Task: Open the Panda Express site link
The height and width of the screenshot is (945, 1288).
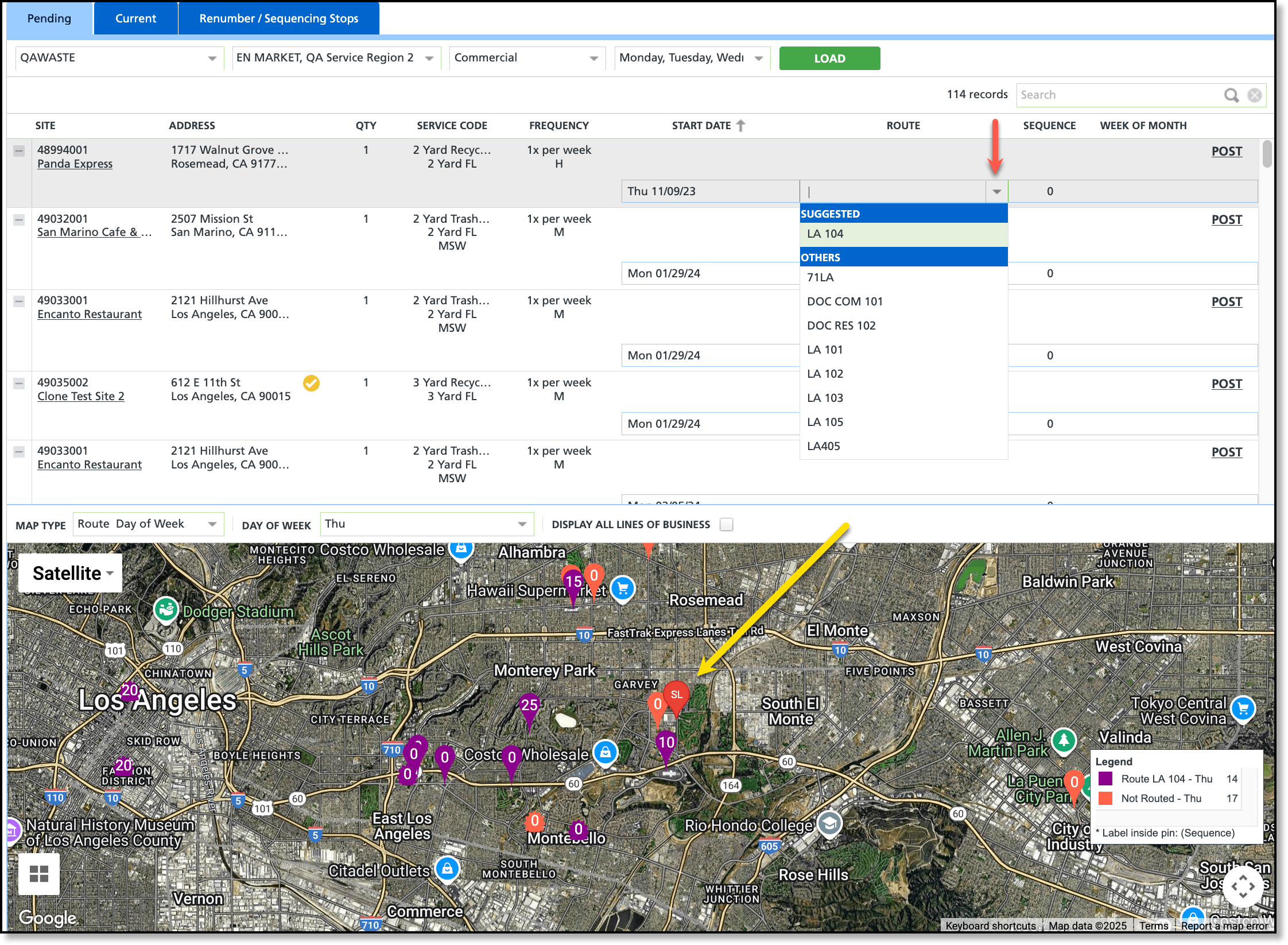Action: pyautogui.click(x=75, y=164)
